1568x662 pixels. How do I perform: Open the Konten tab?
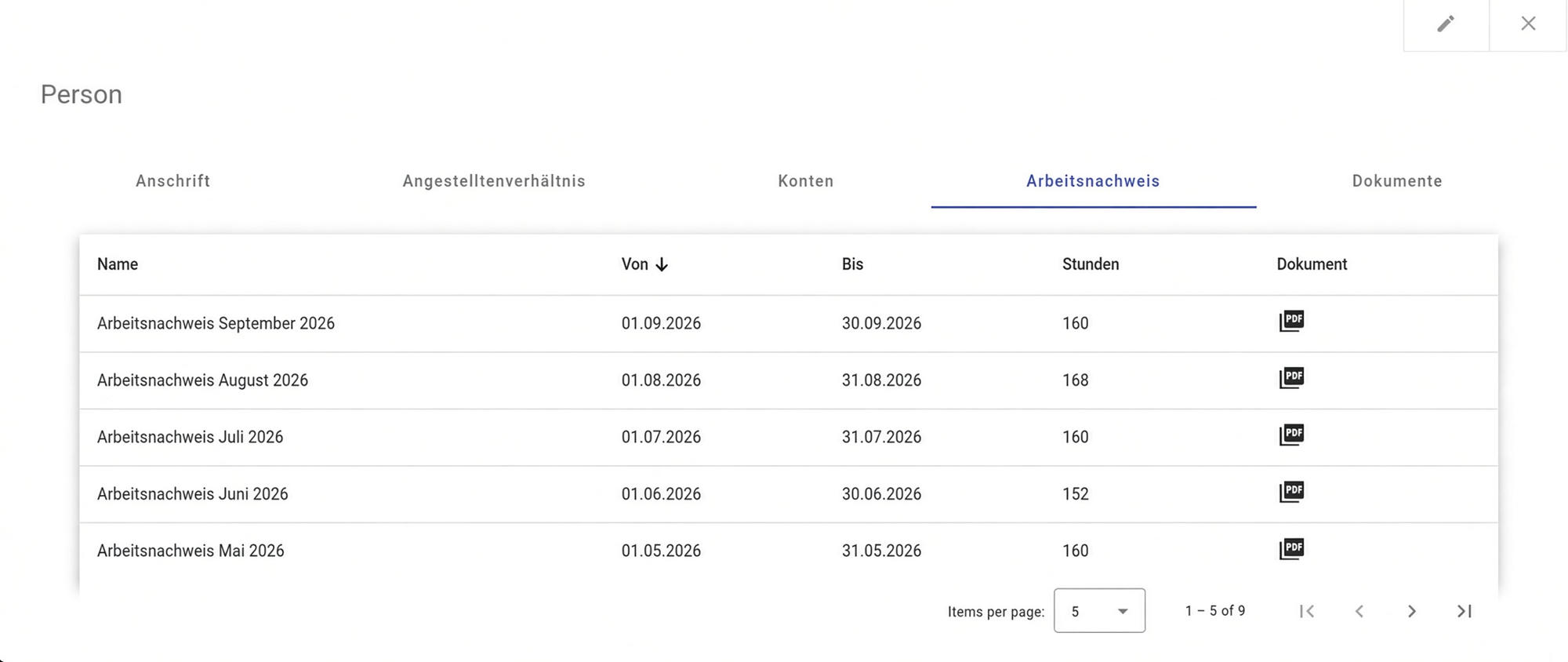click(x=806, y=181)
